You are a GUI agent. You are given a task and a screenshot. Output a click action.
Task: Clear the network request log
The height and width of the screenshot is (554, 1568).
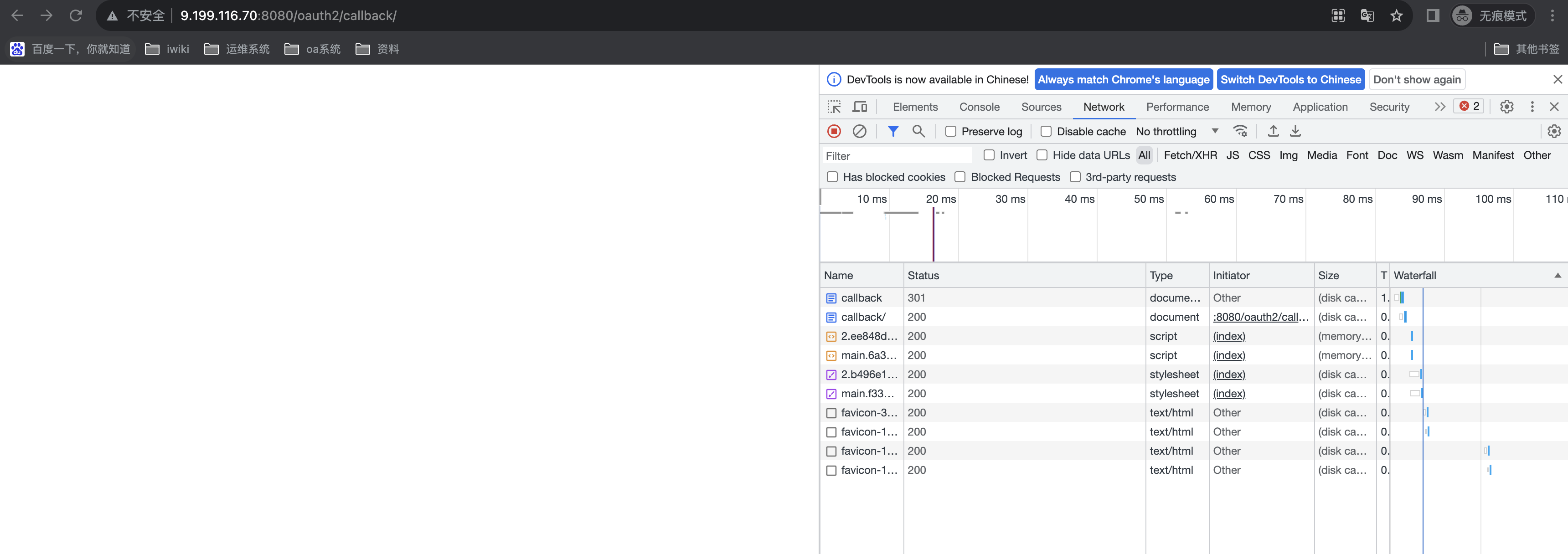pos(859,131)
